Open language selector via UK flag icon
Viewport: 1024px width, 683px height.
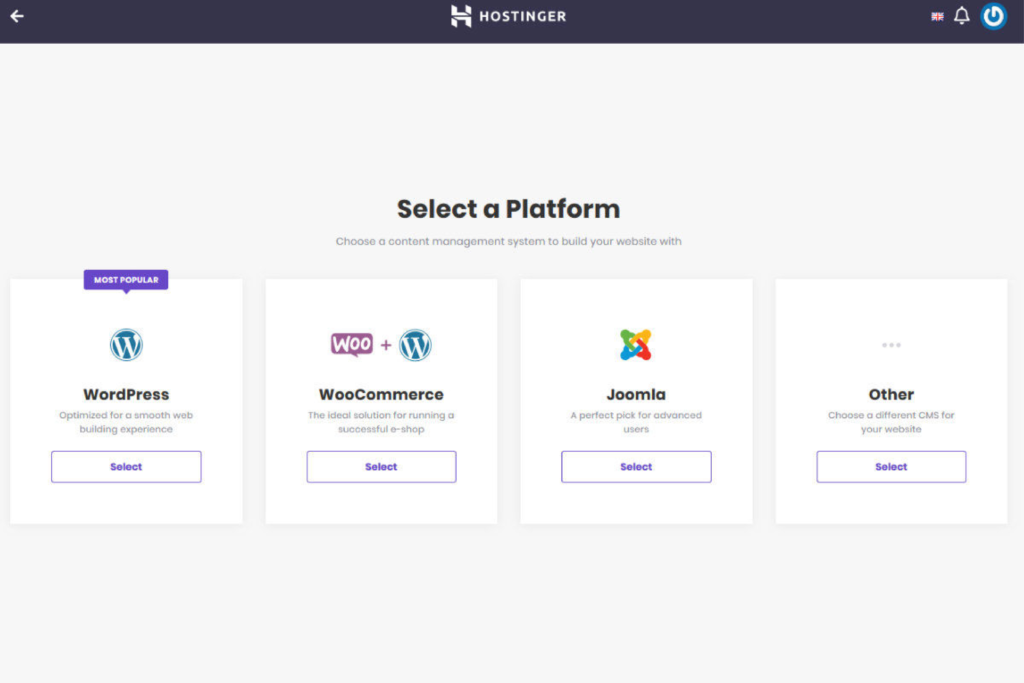(937, 16)
